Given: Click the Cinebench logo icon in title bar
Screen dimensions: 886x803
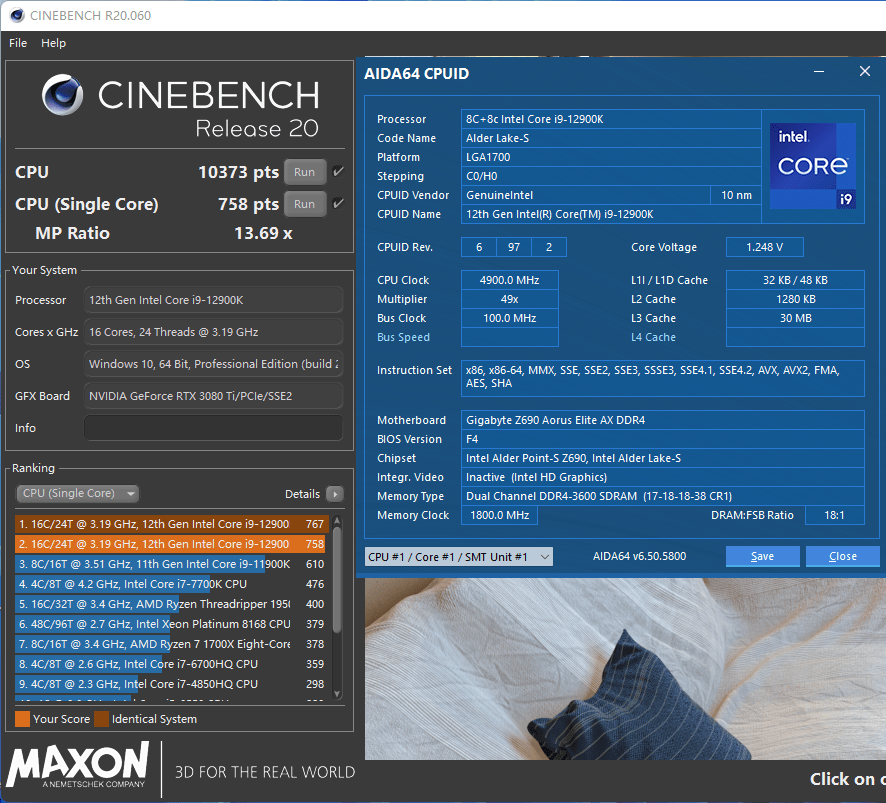Looking at the screenshot, I should pos(17,15).
